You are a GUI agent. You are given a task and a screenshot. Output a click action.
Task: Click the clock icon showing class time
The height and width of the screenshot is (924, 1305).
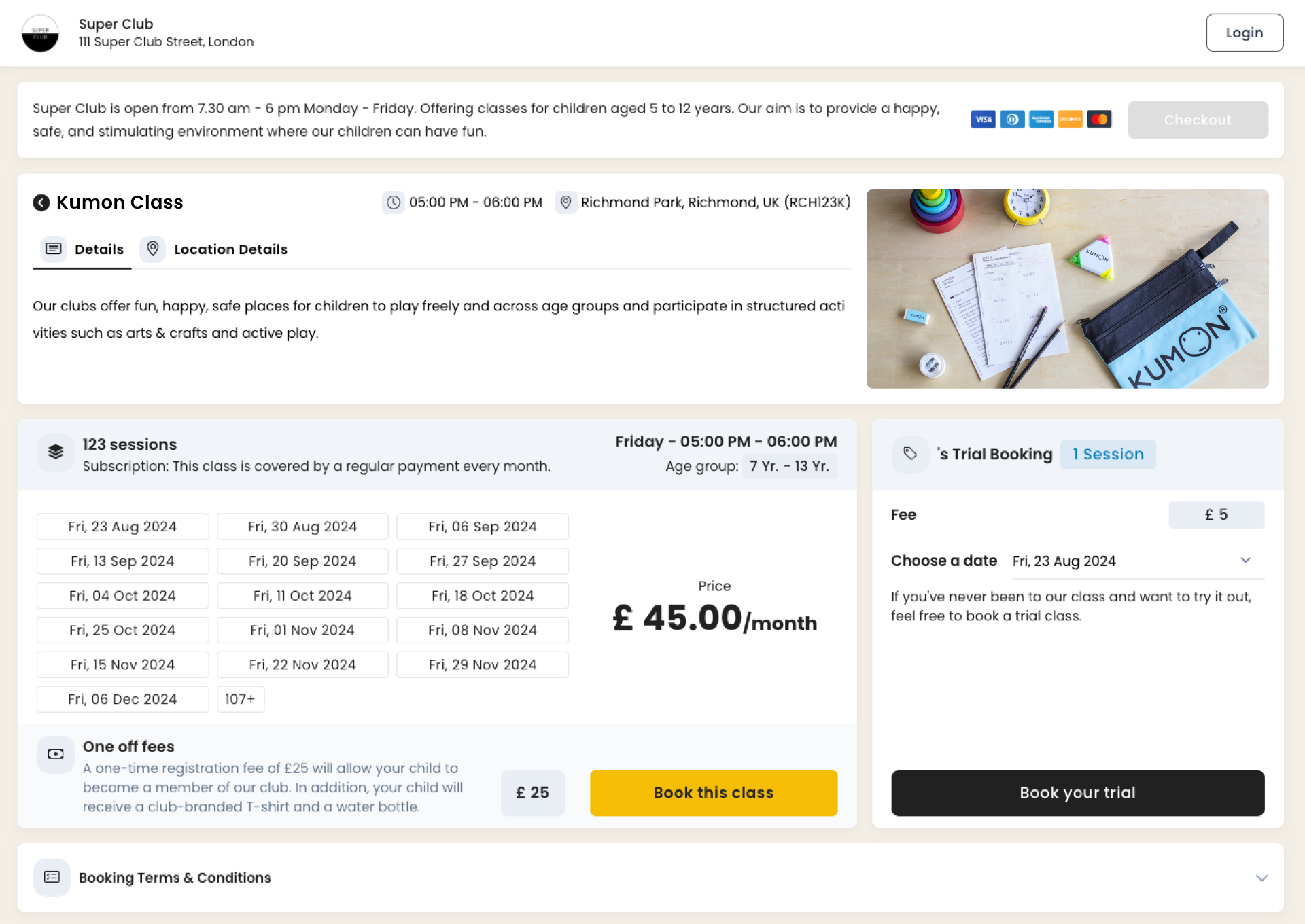394,202
